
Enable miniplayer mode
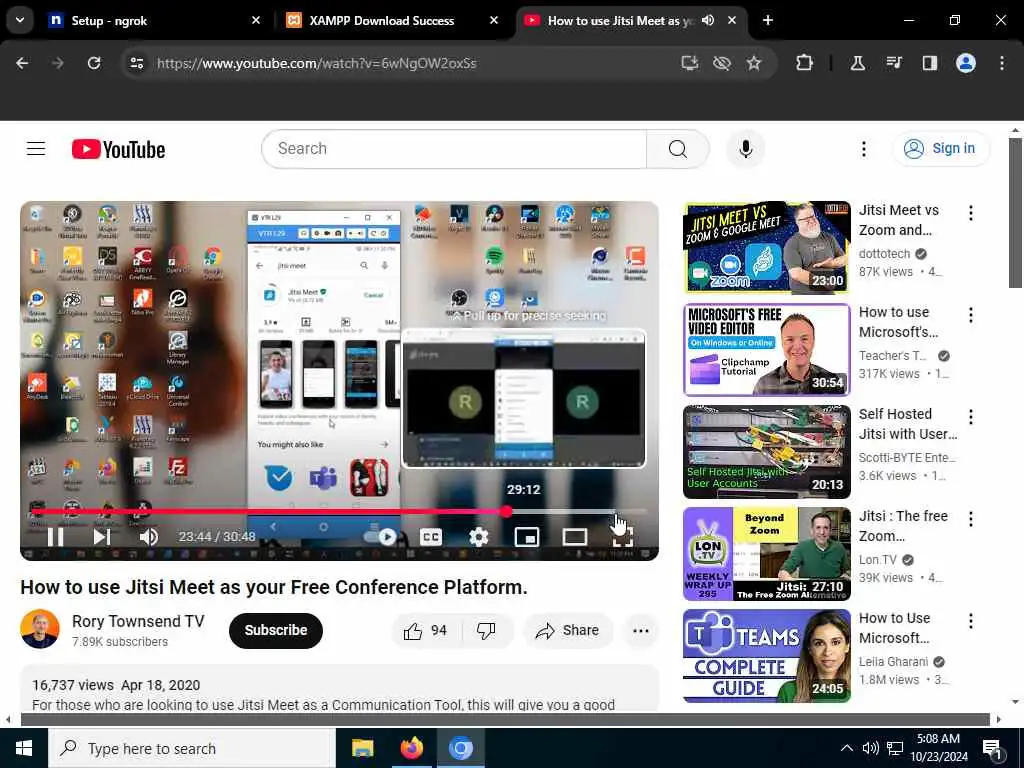click(527, 537)
